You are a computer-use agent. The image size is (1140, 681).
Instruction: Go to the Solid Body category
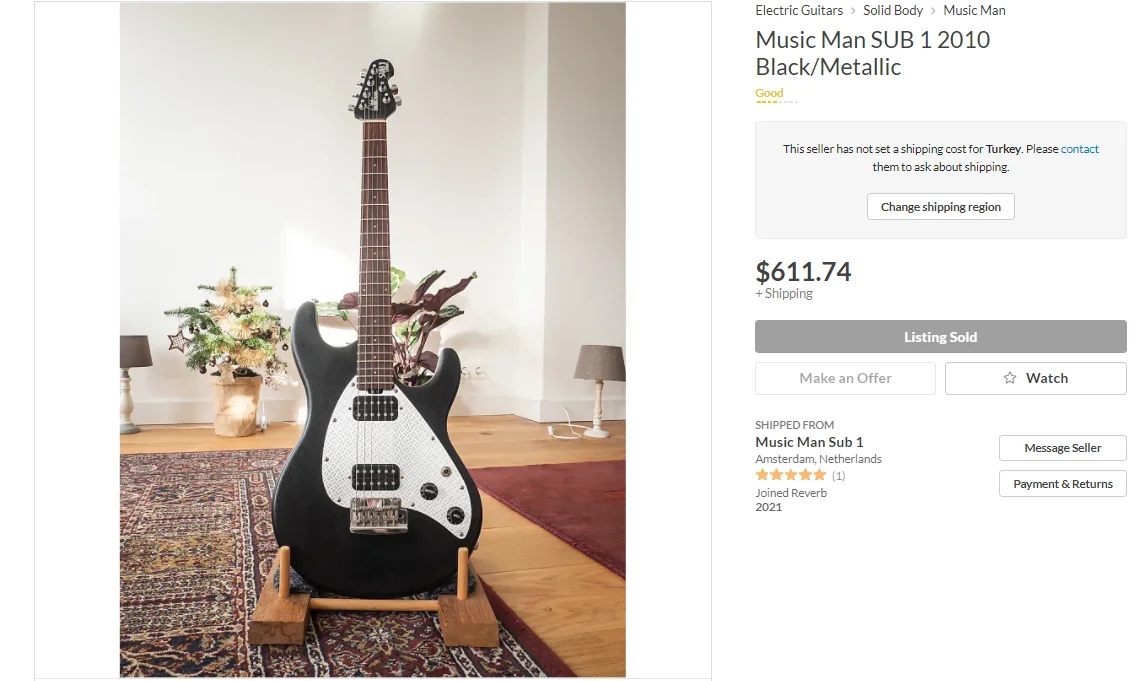coord(893,10)
